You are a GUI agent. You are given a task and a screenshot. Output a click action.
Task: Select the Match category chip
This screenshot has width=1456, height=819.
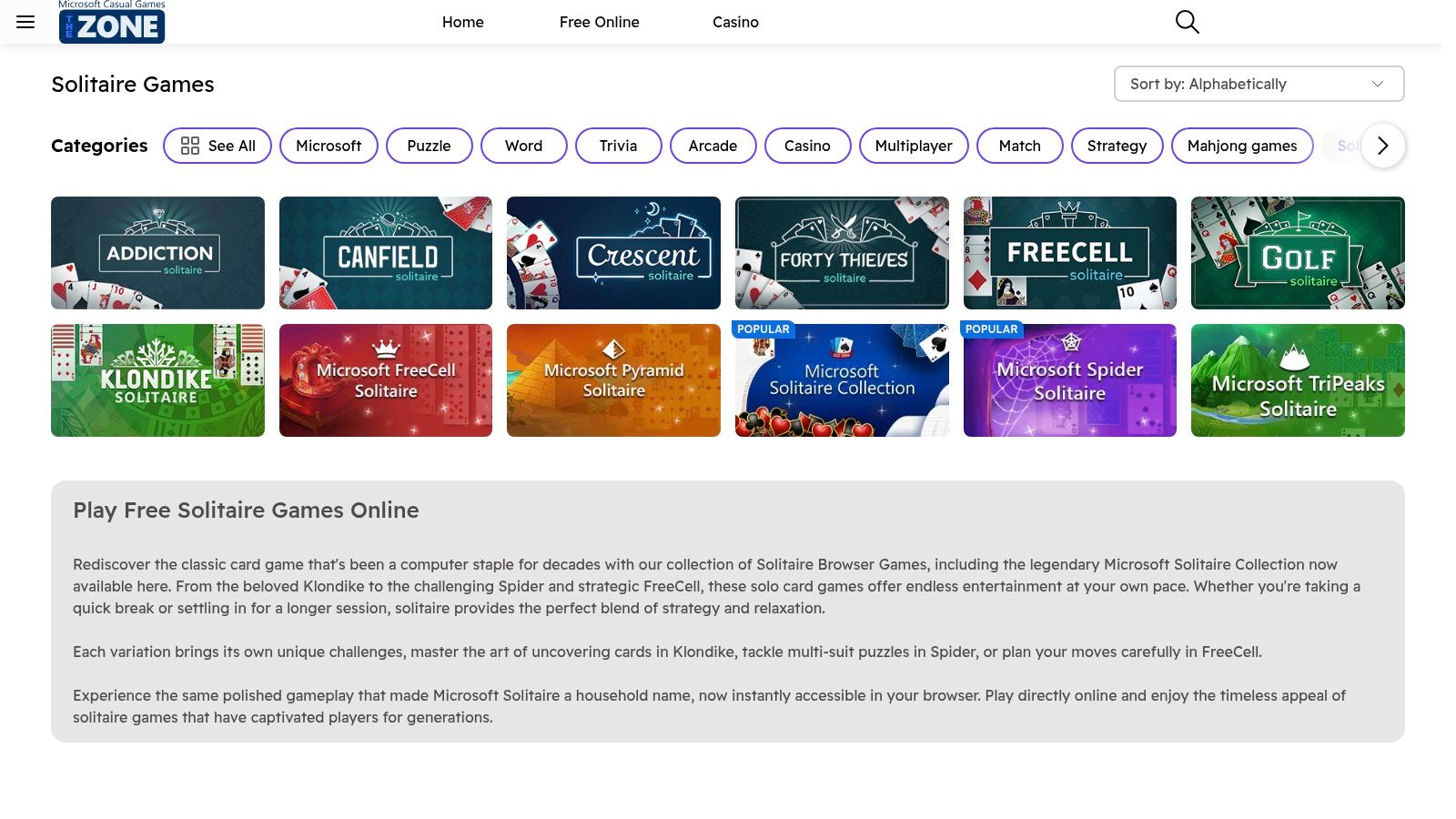point(1020,146)
